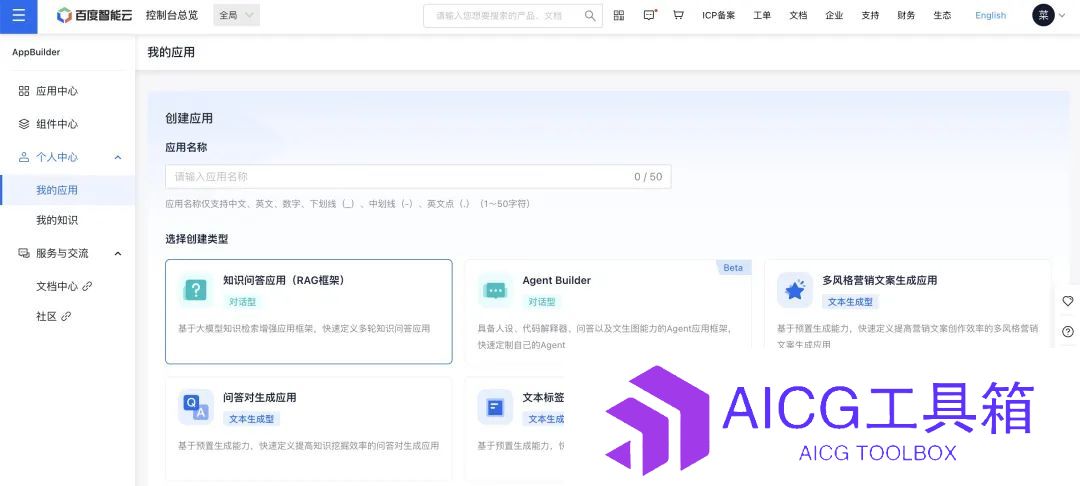Screen dimensions: 1080x486
Task: Select the Agent Builder card
Action: 608,311
